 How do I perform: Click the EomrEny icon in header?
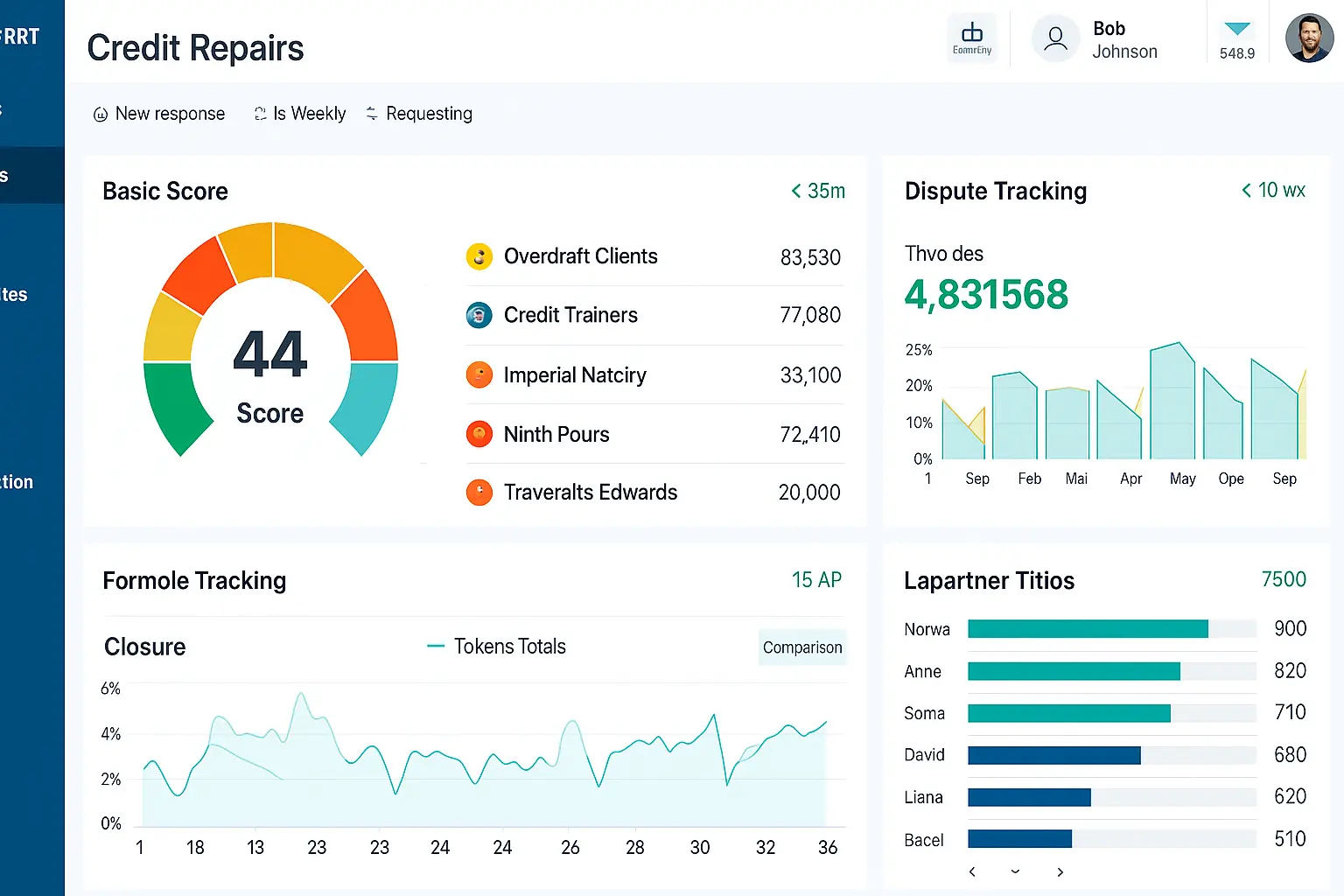pyautogui.click(x=972, y=38)
